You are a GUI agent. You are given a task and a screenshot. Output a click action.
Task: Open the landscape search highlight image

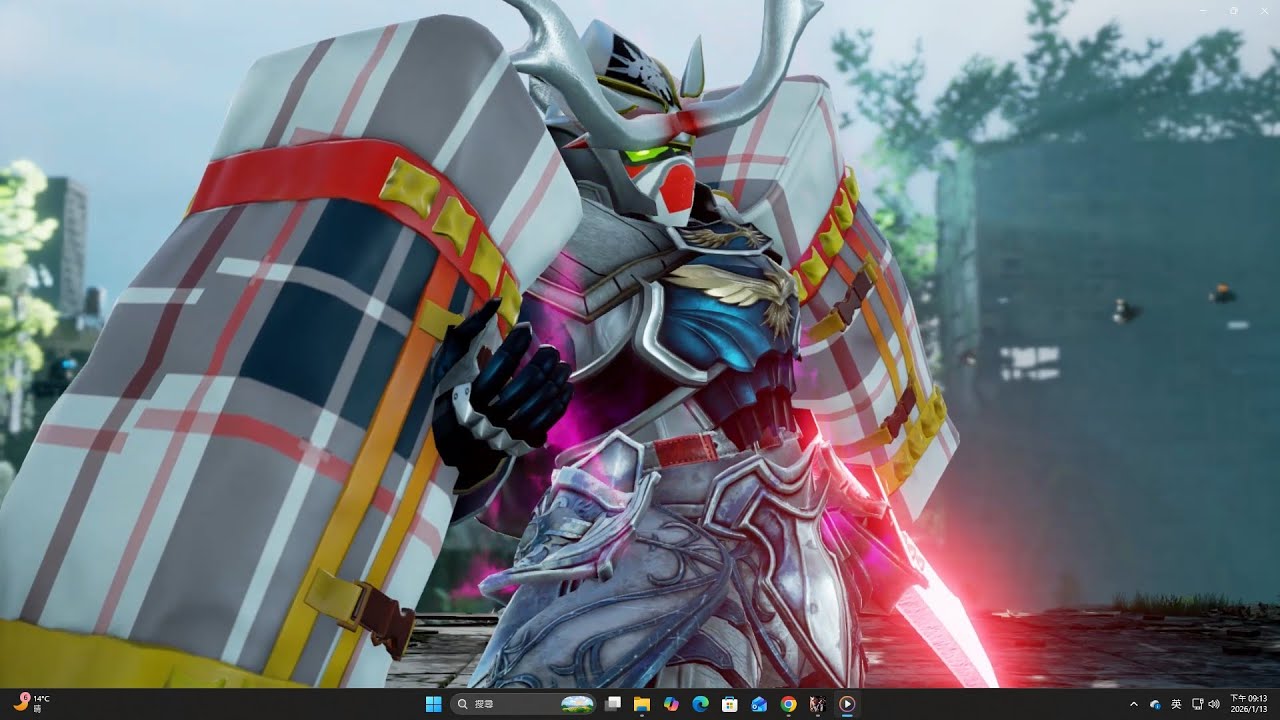[x=577, y=704]
